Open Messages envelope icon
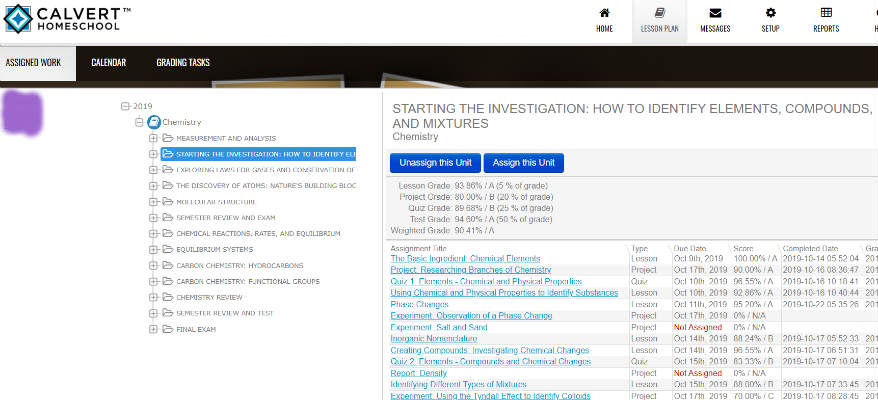 point(715,13)
